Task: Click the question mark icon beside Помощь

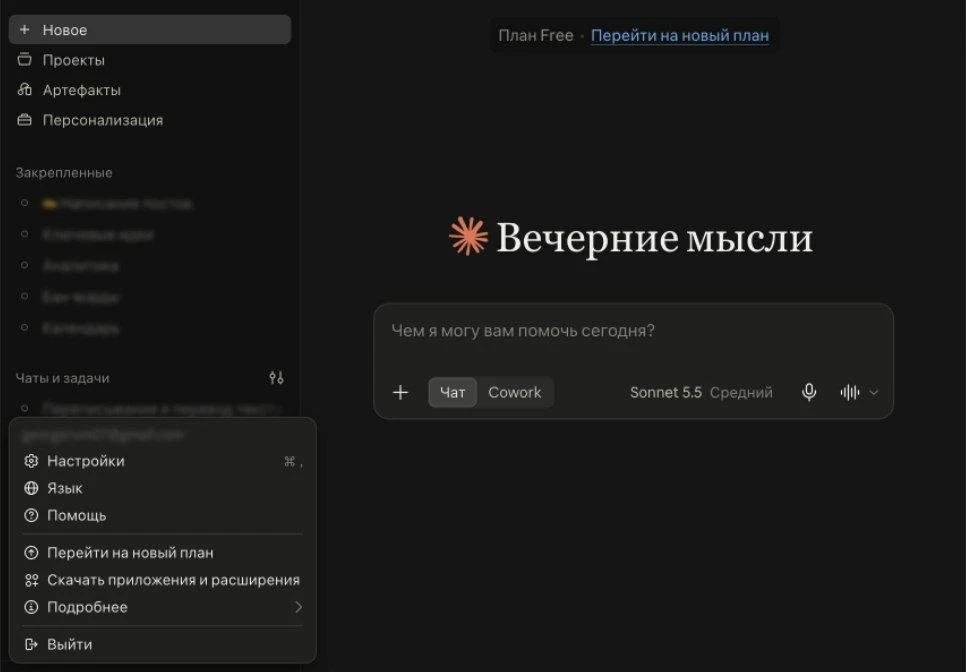Action: pyautogui.click(x=31, y=516)
